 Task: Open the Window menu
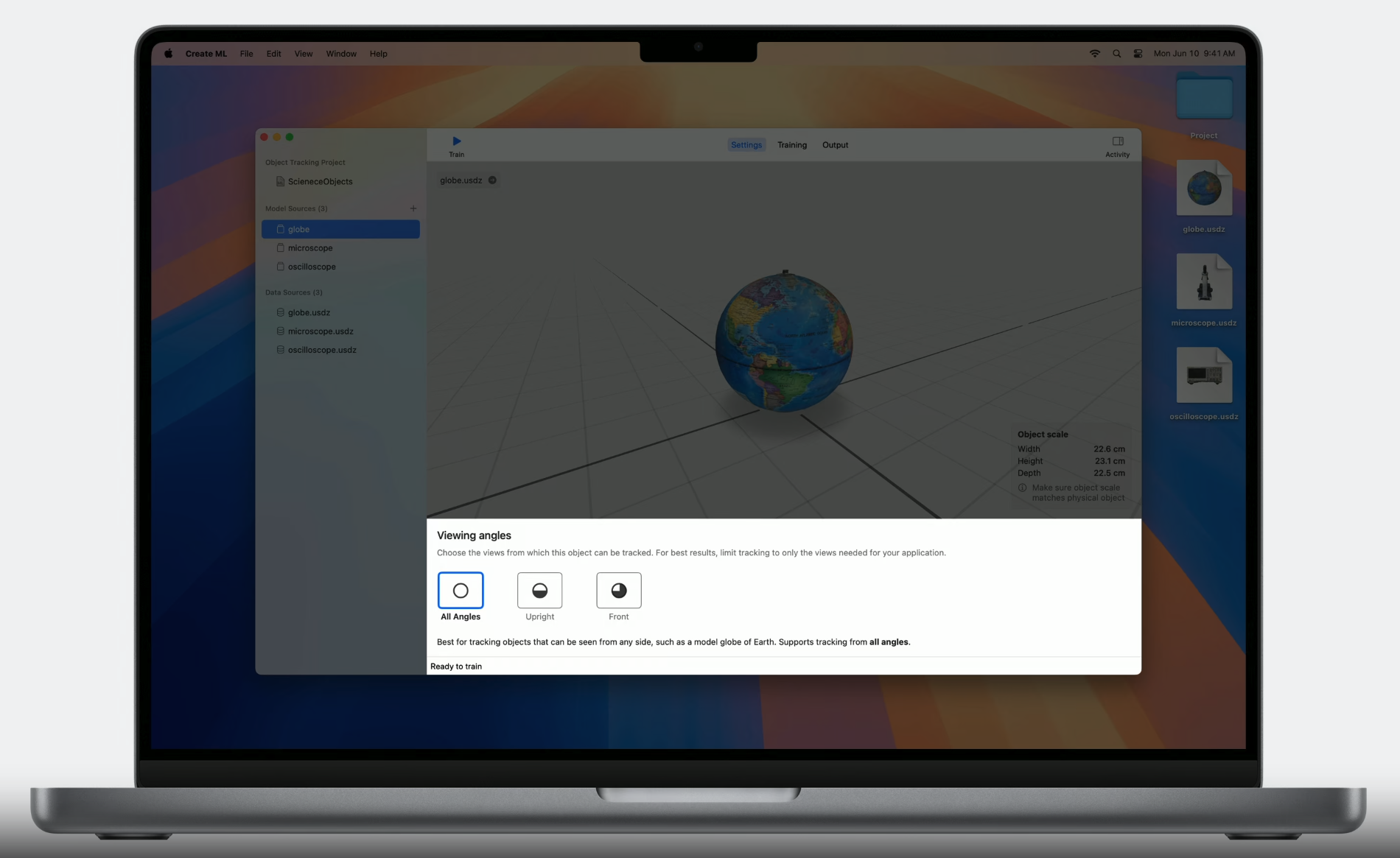(341, 54)
